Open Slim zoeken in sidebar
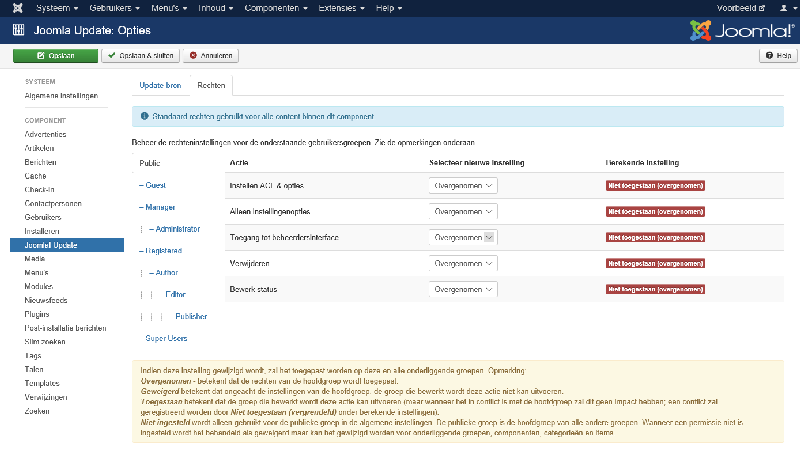This screenshot has height=473, width=800. point(45,342)
